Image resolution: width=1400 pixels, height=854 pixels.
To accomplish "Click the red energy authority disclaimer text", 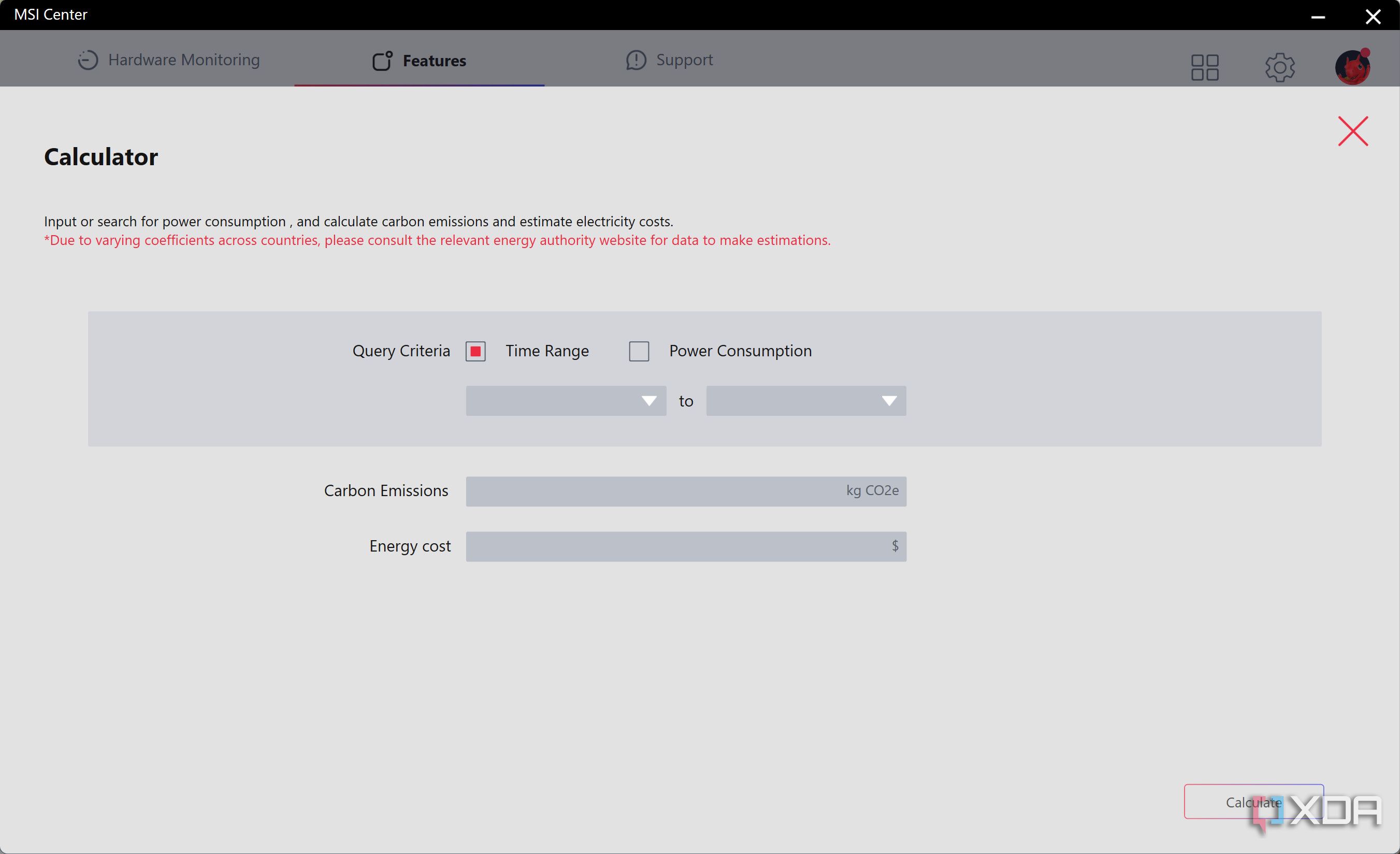I will 438,240.
